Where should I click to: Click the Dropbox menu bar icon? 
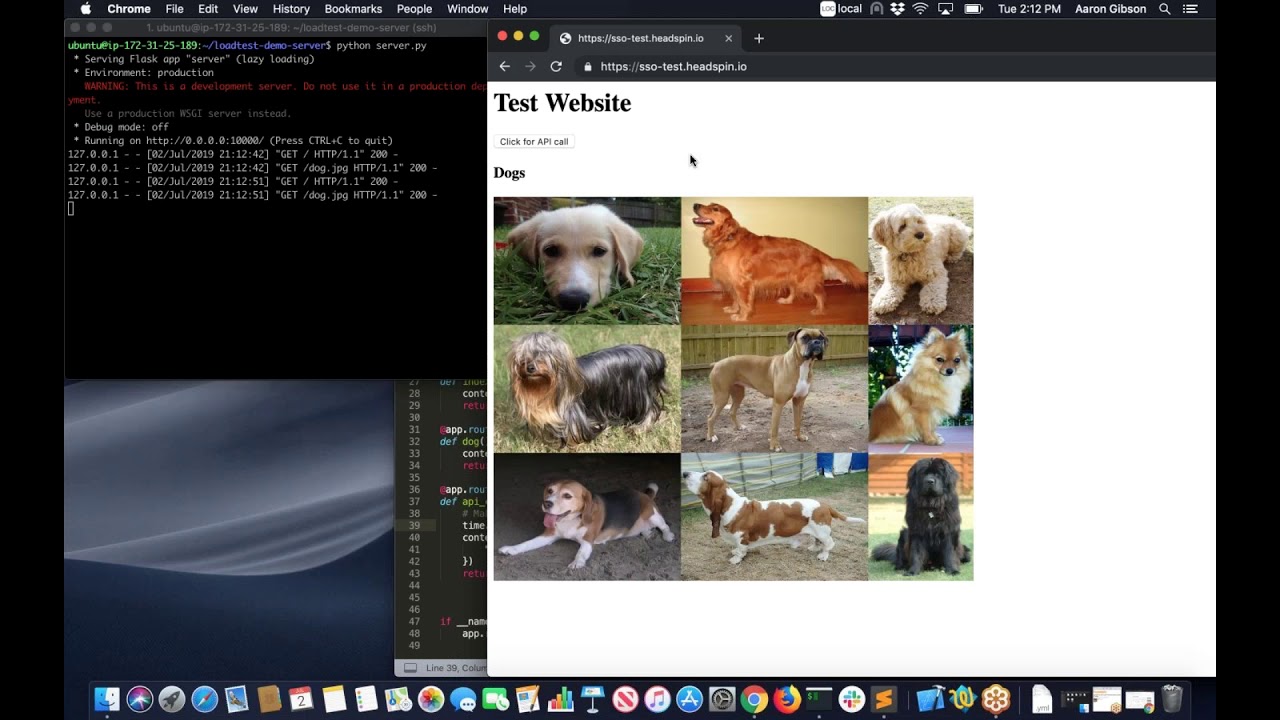tap(898, 9)
